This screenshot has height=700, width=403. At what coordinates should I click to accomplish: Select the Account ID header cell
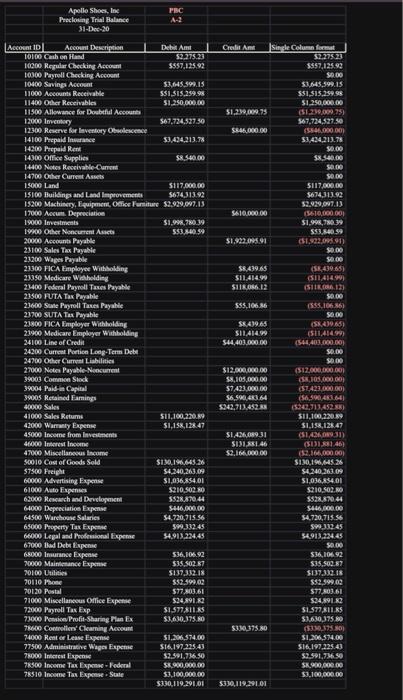[x=24, y=47]
